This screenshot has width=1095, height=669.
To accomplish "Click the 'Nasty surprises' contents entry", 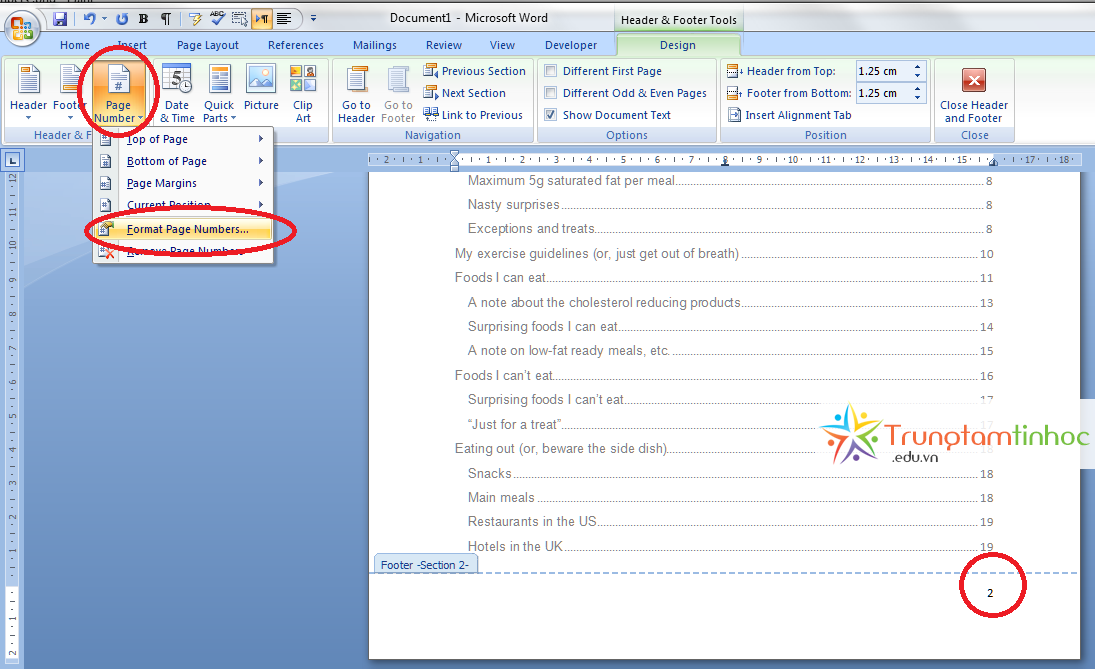I will 730,205.
